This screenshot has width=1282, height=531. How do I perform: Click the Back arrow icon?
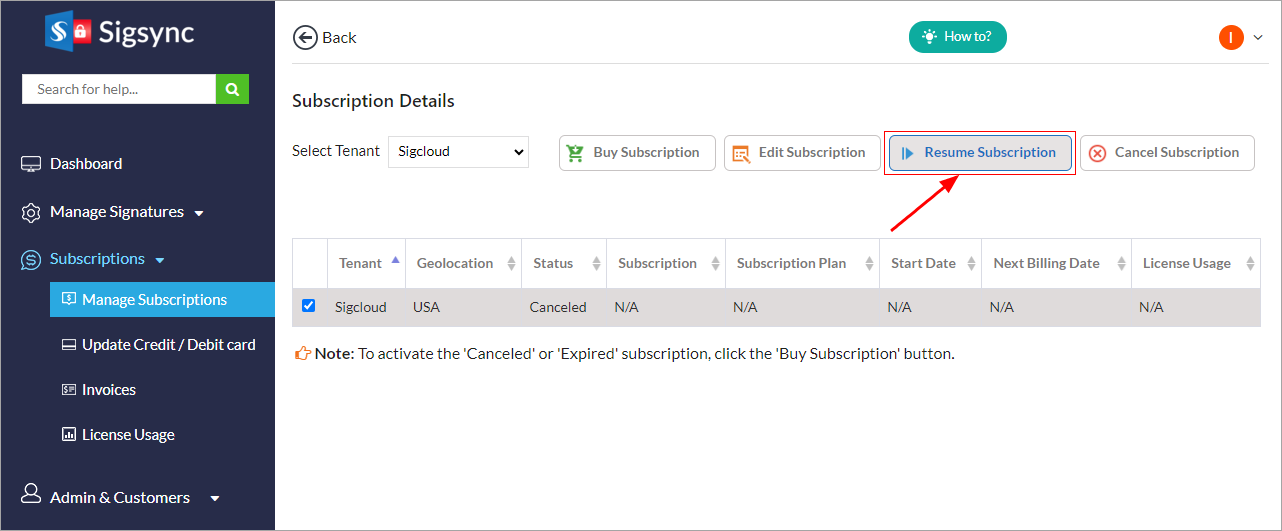click(305, 38)
